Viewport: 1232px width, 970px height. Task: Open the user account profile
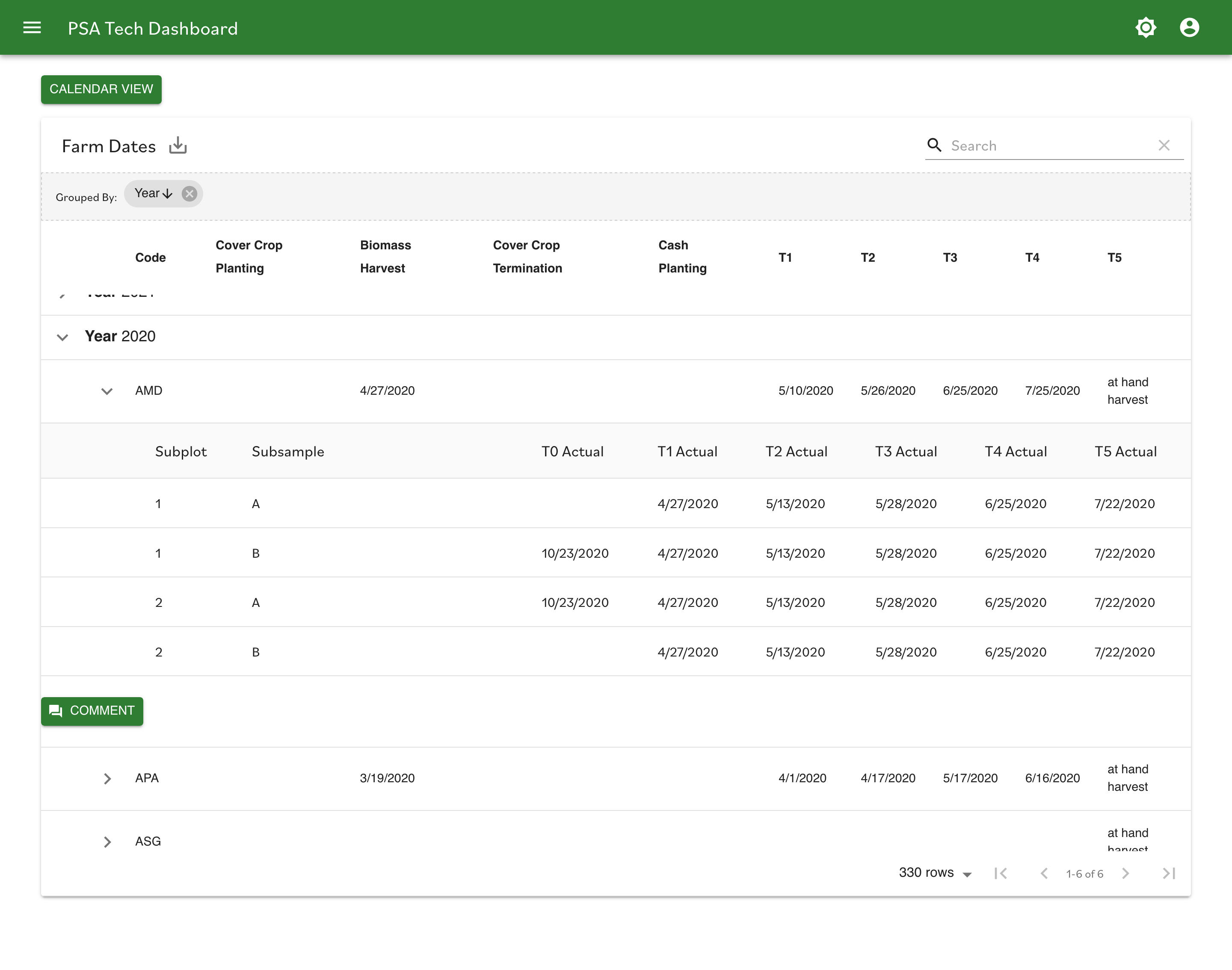click(x=1189, y=27)
